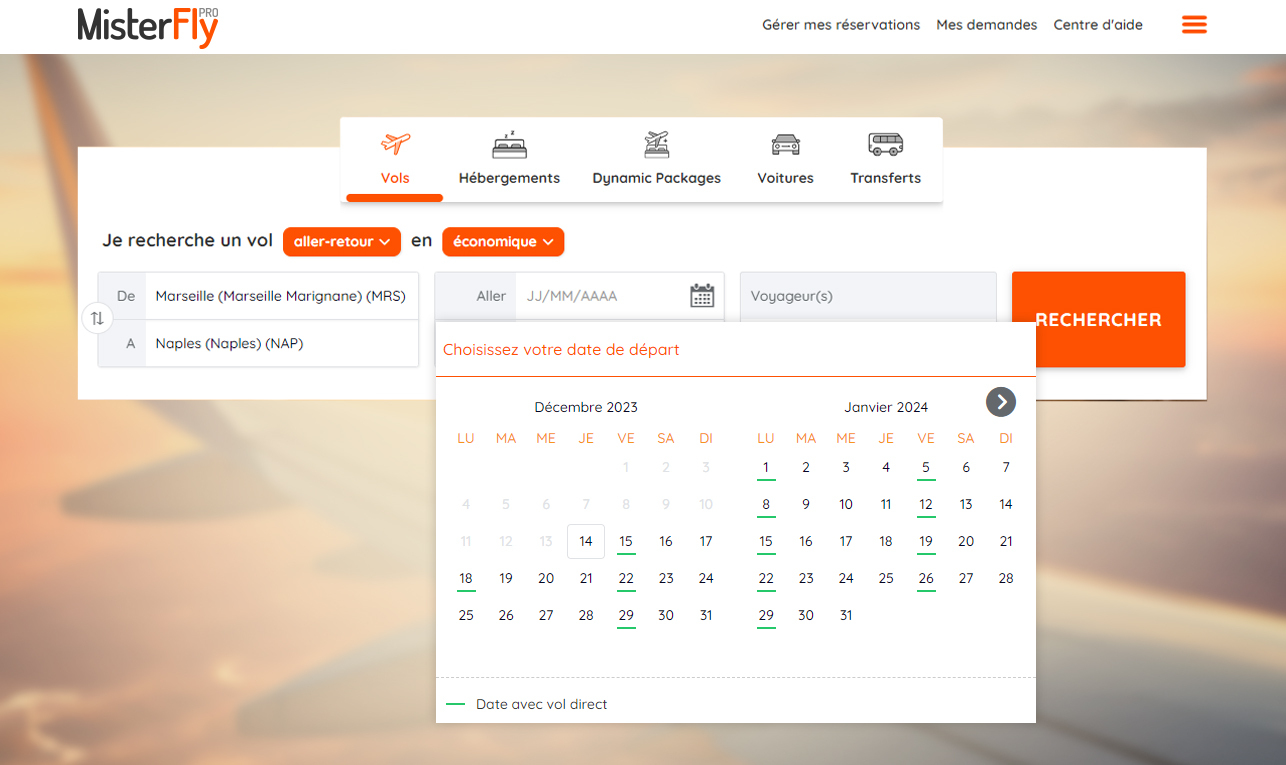Select the Vols plane icon tab
This screenshot has width=1286, height=765.
click(394, 144)
